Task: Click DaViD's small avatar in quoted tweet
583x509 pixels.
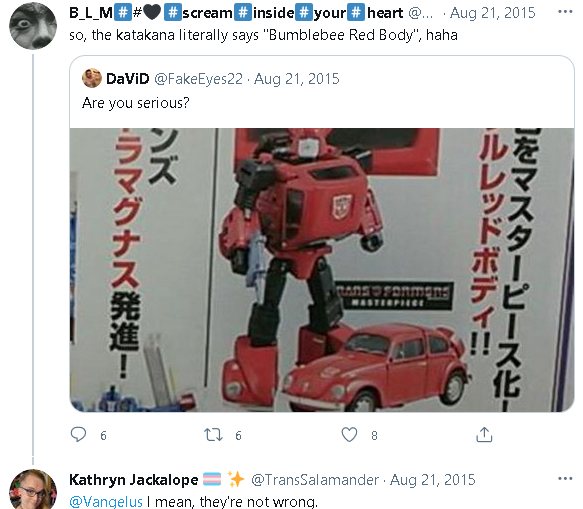Action: [x=91, y=78]
